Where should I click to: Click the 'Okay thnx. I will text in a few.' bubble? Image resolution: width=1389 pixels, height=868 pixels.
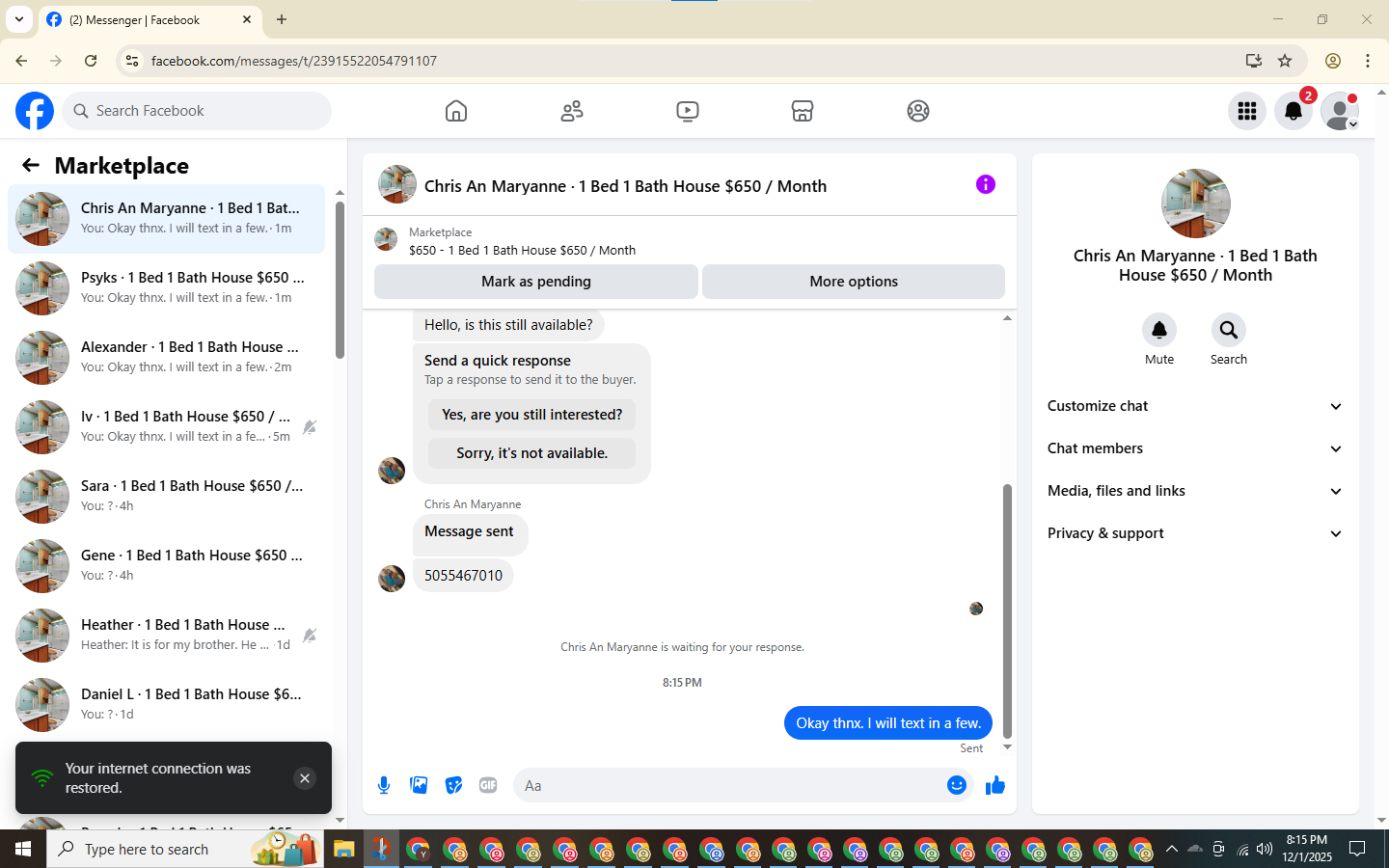(888, 723)
